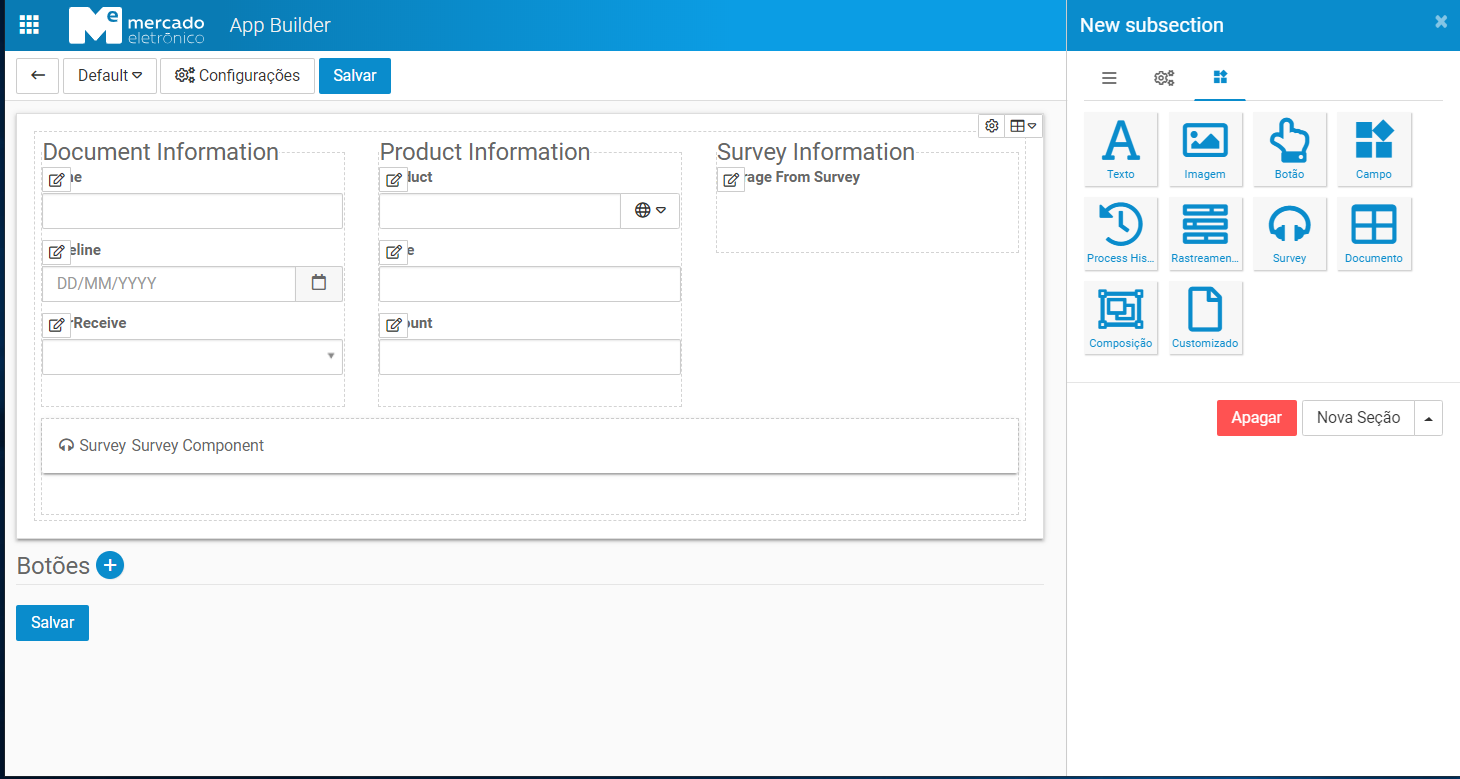Add the Texto component
Viewport: 1460px width, 779px height.
pos(1120,148)
